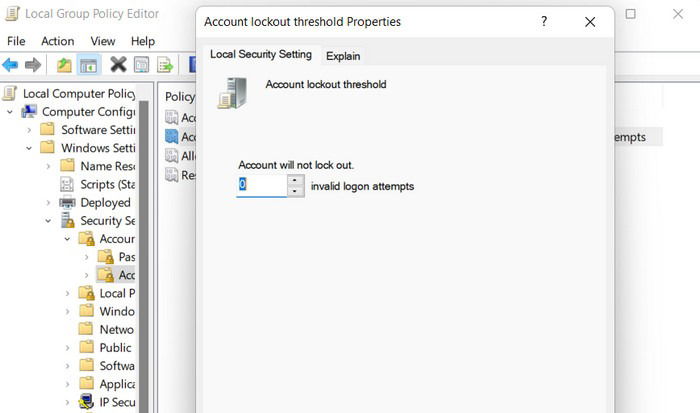Select Windows Settings folder
The width and height of the screenshot is (700, 413).
click(x=98, y=148)
